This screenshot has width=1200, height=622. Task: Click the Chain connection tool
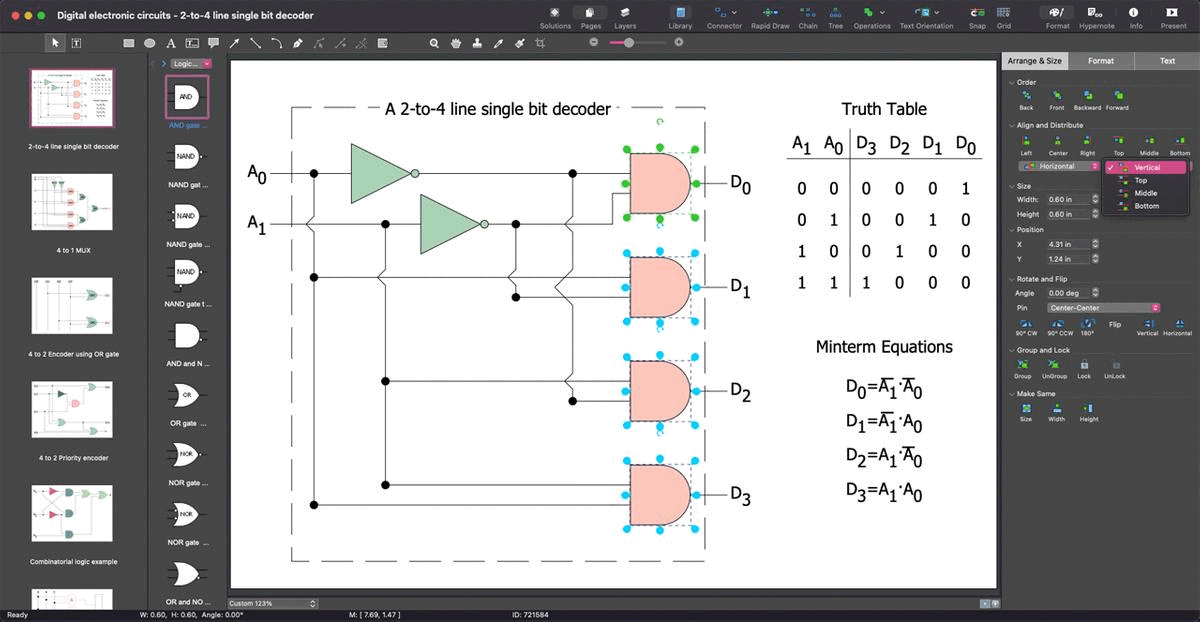[x=808, y=17]
